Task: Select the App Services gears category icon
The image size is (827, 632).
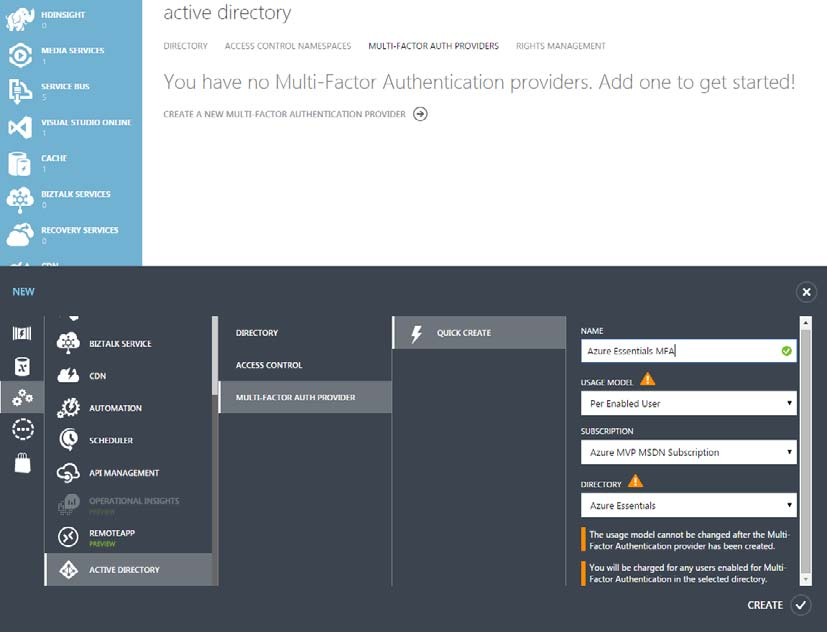Action: pyautogui.click(x=22, y=398)
